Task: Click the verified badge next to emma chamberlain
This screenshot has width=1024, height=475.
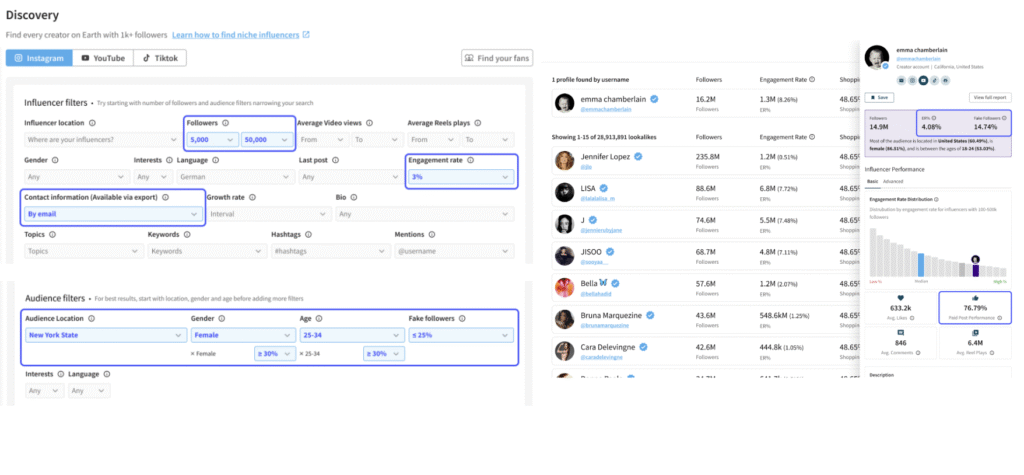Action: [x=654, y=100]
